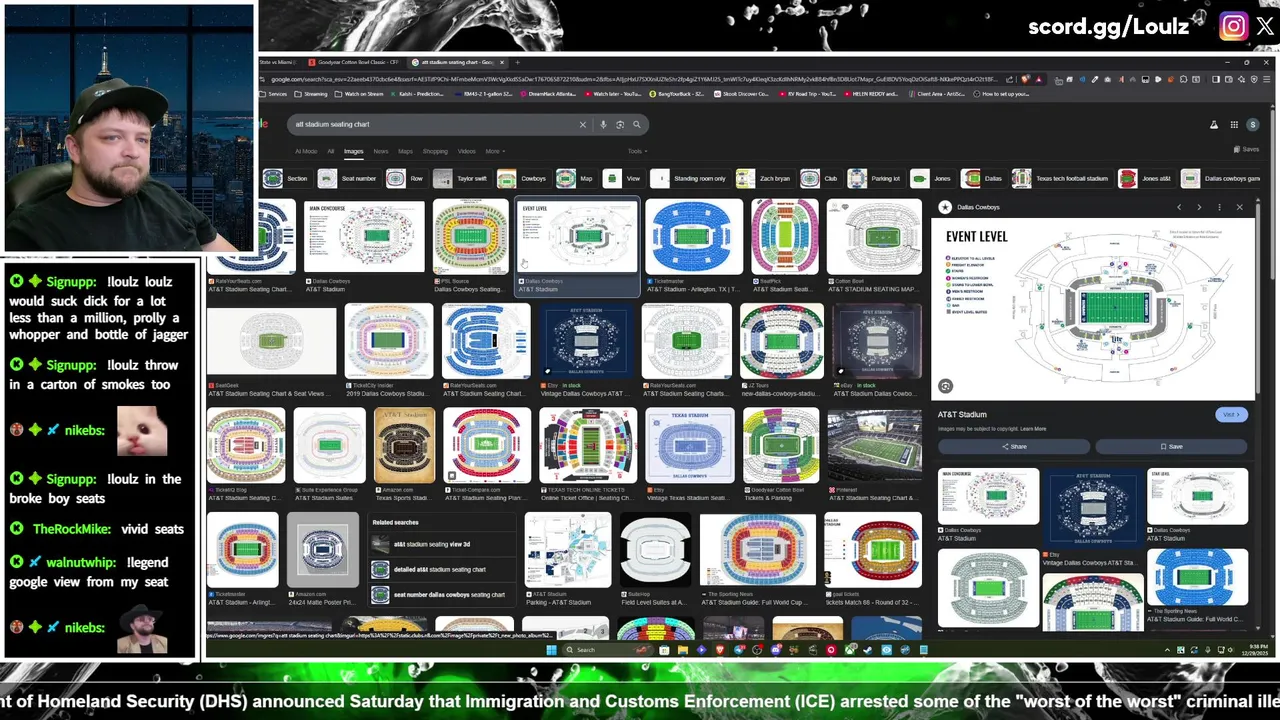Viewport: 1280px width, 720px height.
Task: Expand the Tools dropdown
Action: pyautogui.click(x=636, y=151)
